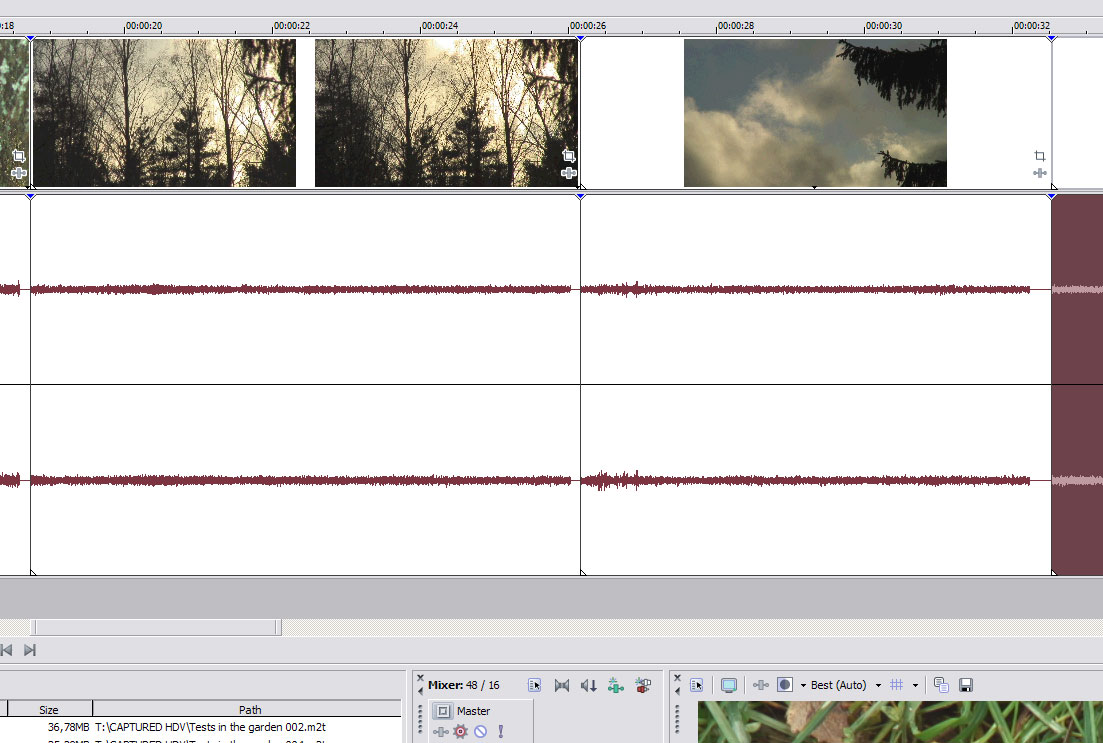Save preview snapshot to file

click(x=966, y=685)
